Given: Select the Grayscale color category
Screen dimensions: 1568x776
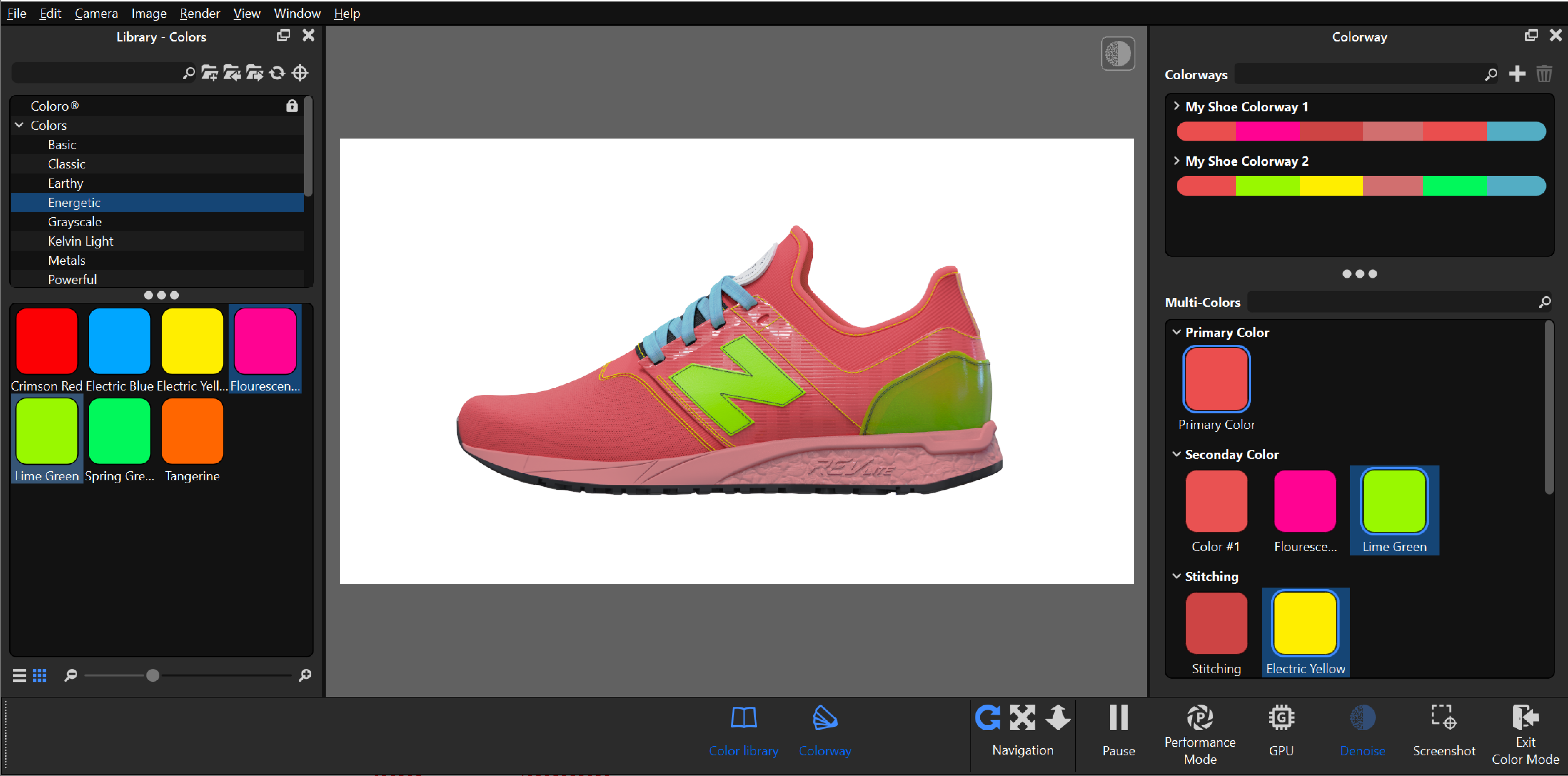Looking at the screenshot, I should (x=74, y=222).
